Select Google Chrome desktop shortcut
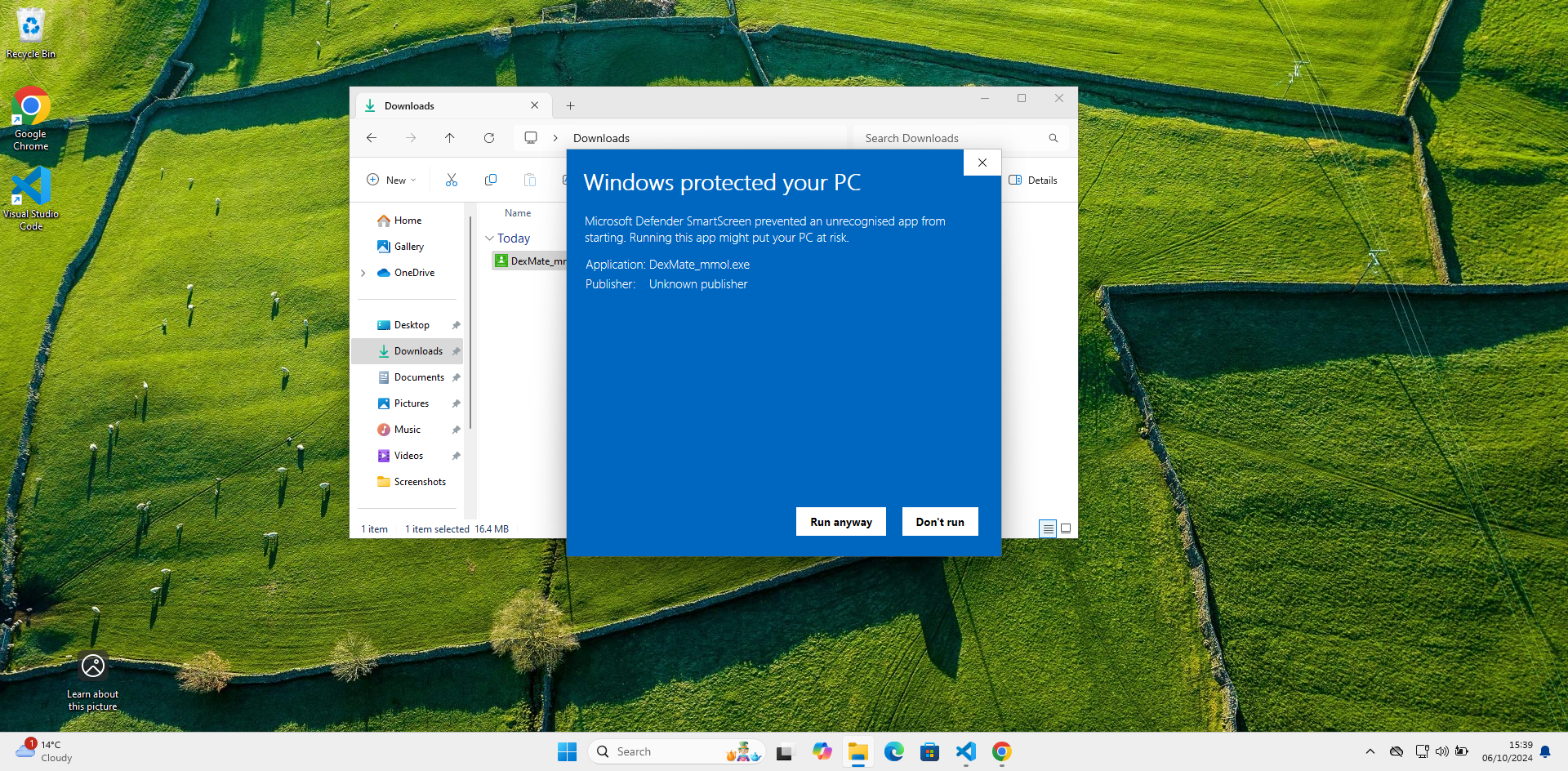The height and width of the screenshot is (771, 1568). click(x=31, y=118)
